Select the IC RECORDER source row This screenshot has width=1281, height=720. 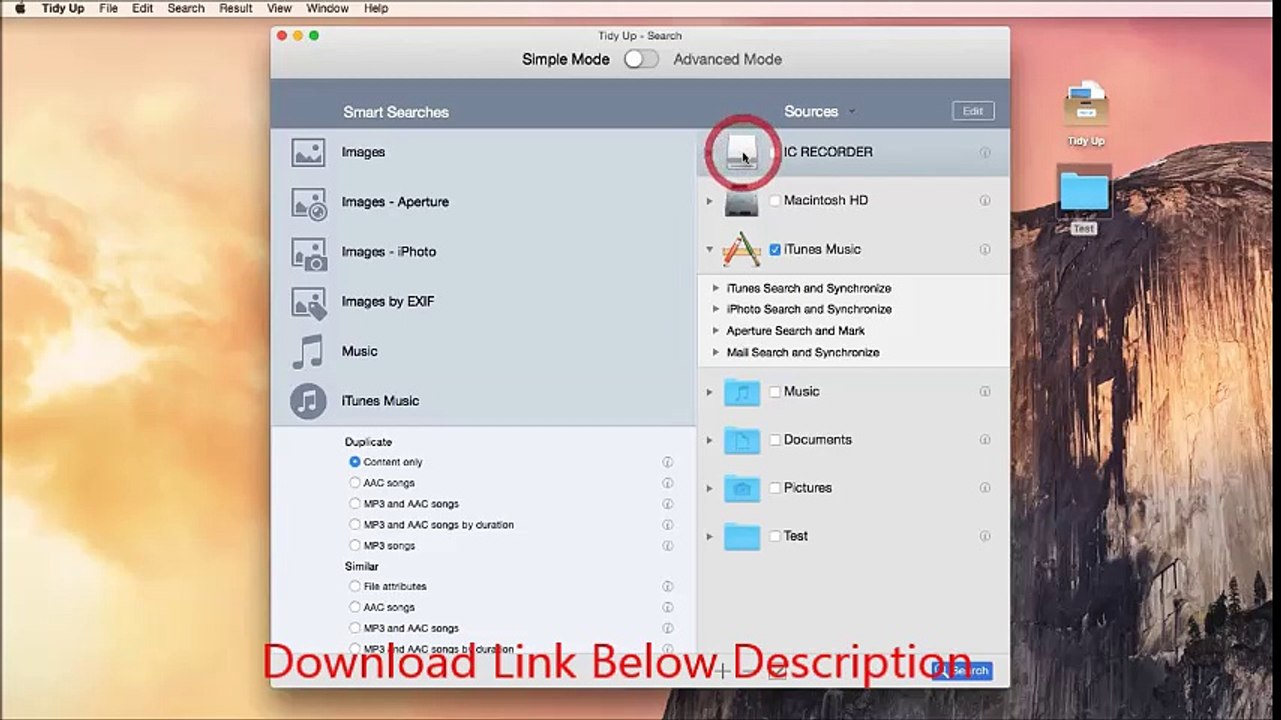853,153
